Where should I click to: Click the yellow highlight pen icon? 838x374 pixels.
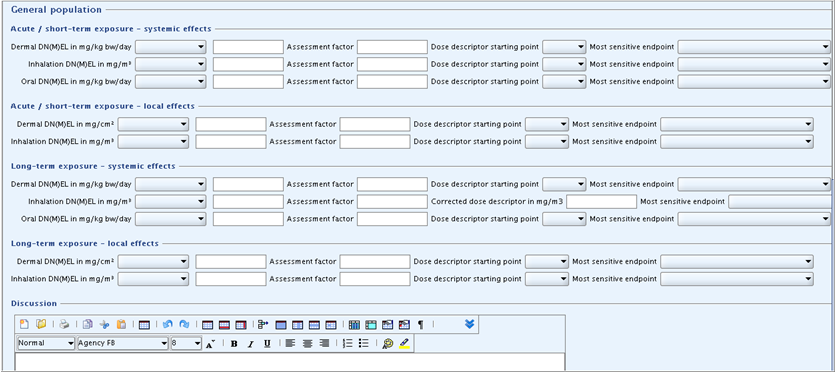[404, 344]
